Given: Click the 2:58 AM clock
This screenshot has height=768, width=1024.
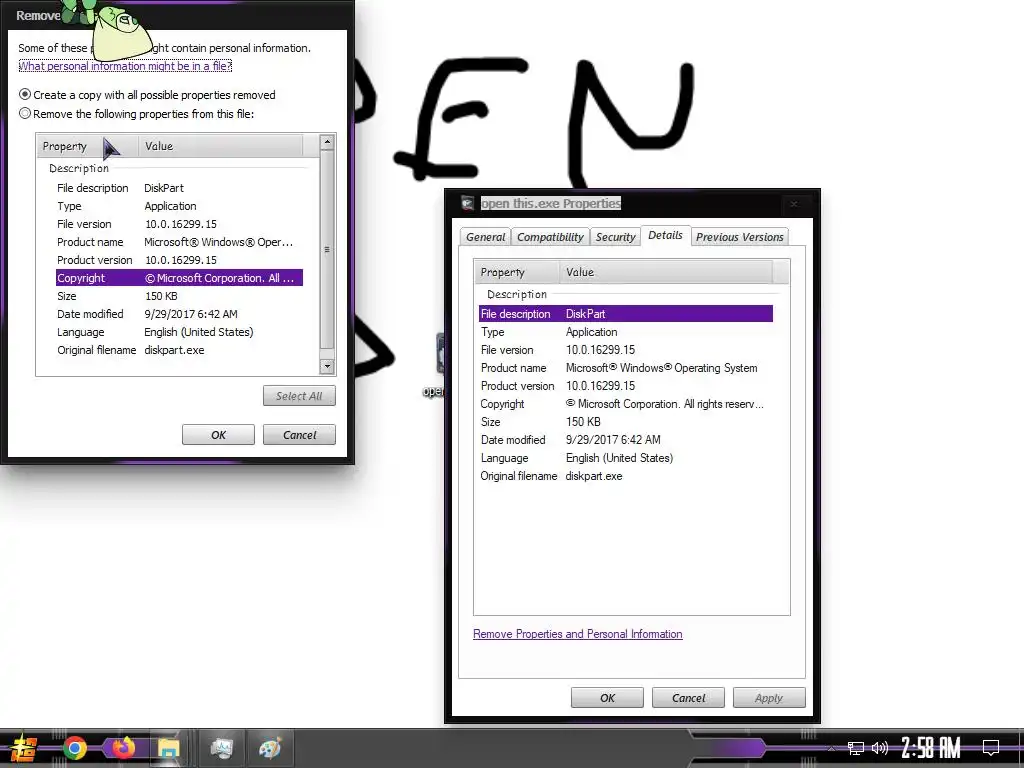Looking at the screenshot, I should pos(931,748).
